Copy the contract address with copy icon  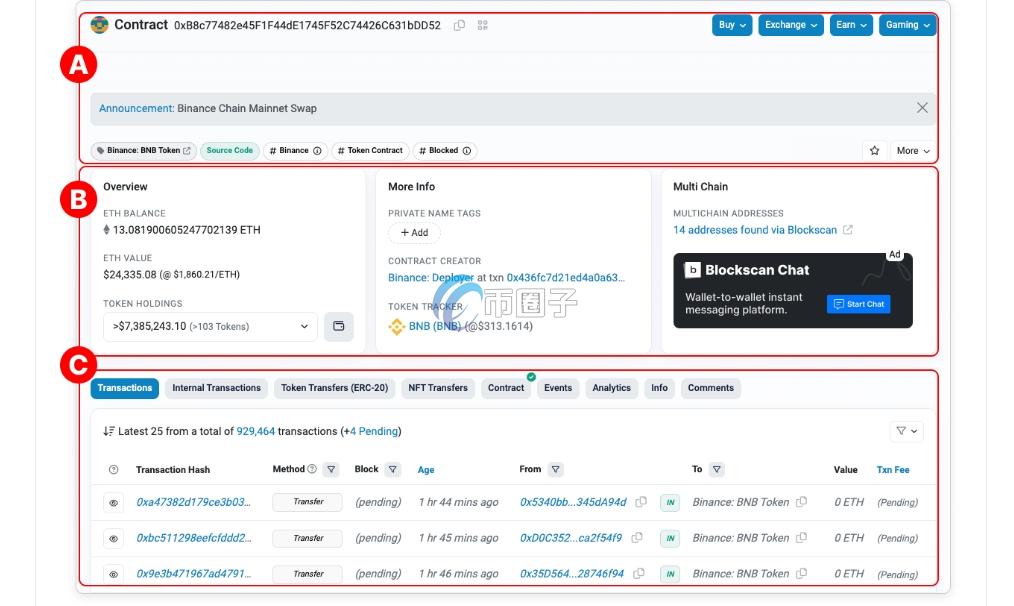(x=459, y=25)
